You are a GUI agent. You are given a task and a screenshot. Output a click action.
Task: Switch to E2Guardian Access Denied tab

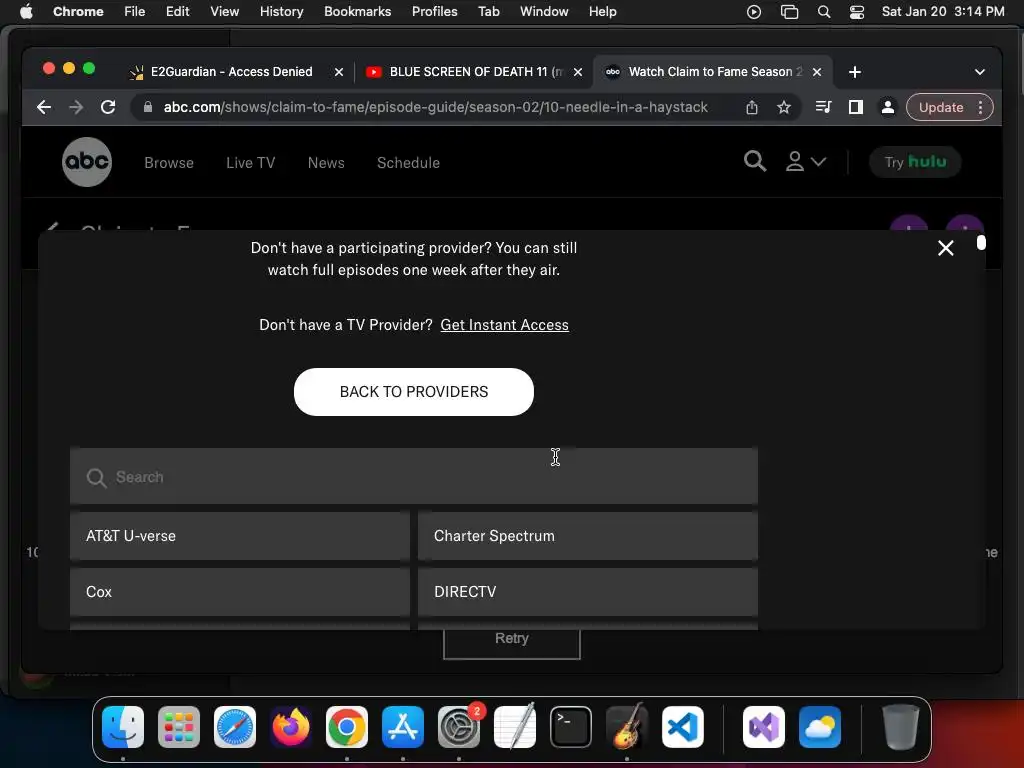(232, 72)
